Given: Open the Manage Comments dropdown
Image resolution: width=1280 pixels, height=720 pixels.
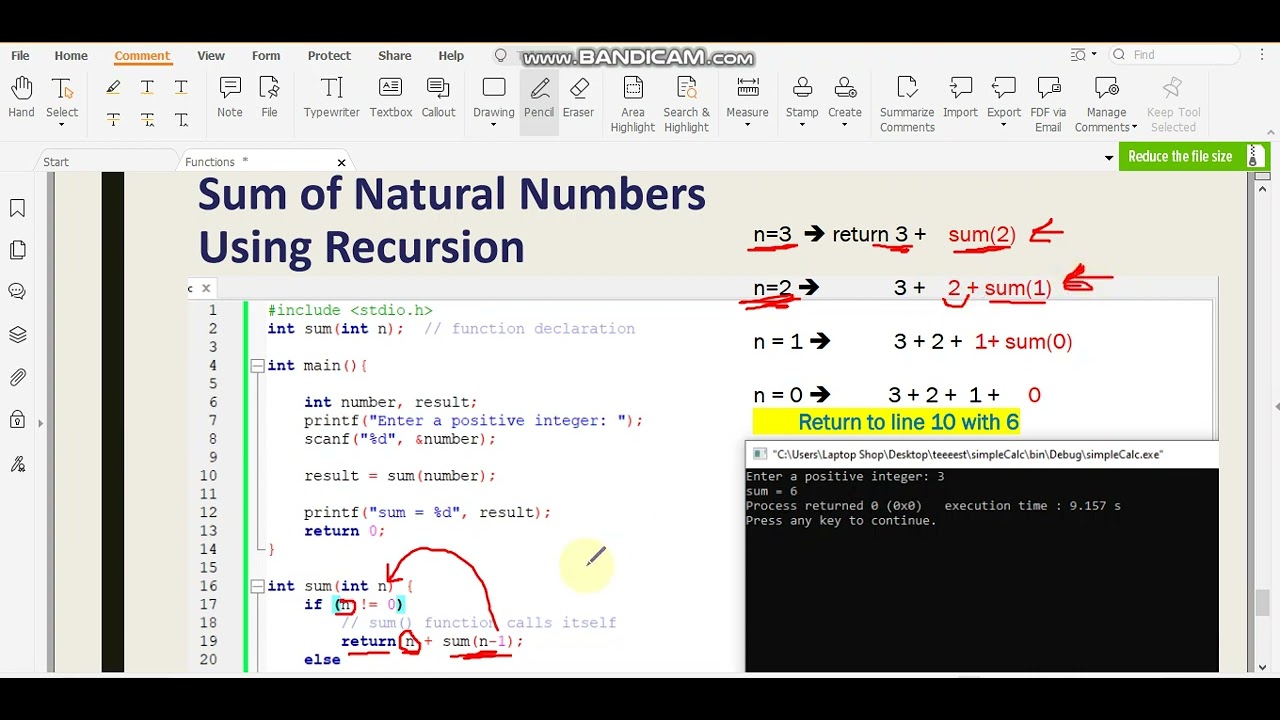Looking at the screenshot, I should [1134, 128].
